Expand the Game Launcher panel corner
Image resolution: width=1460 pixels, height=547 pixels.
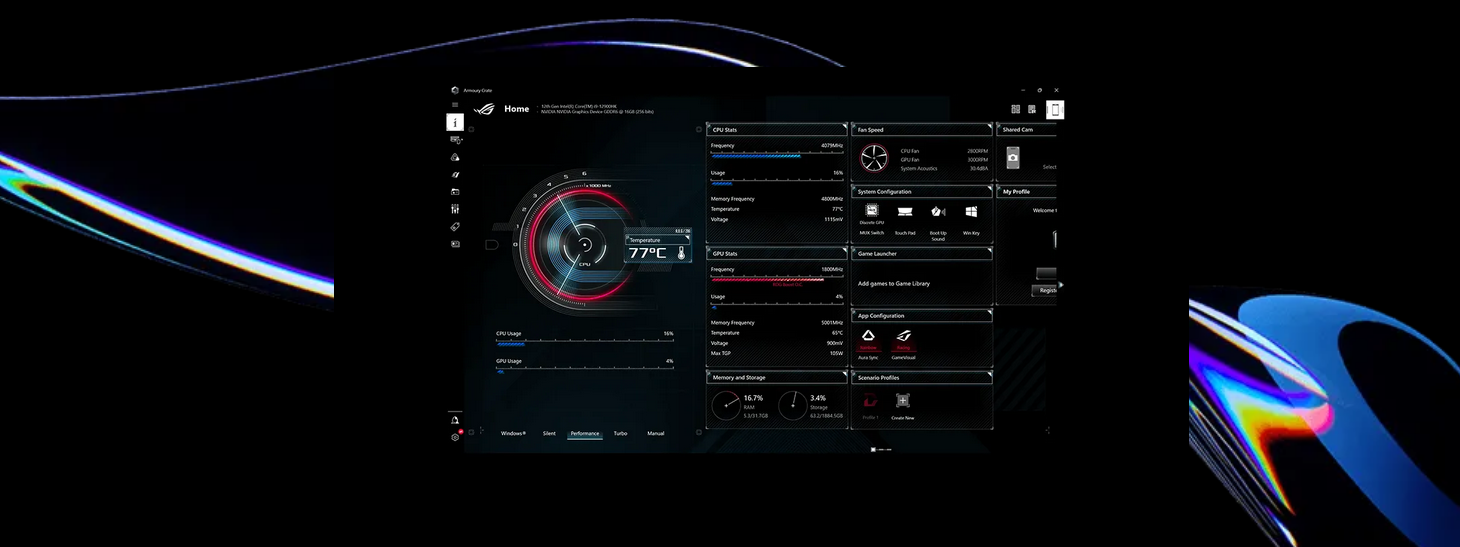pos(988,251)
